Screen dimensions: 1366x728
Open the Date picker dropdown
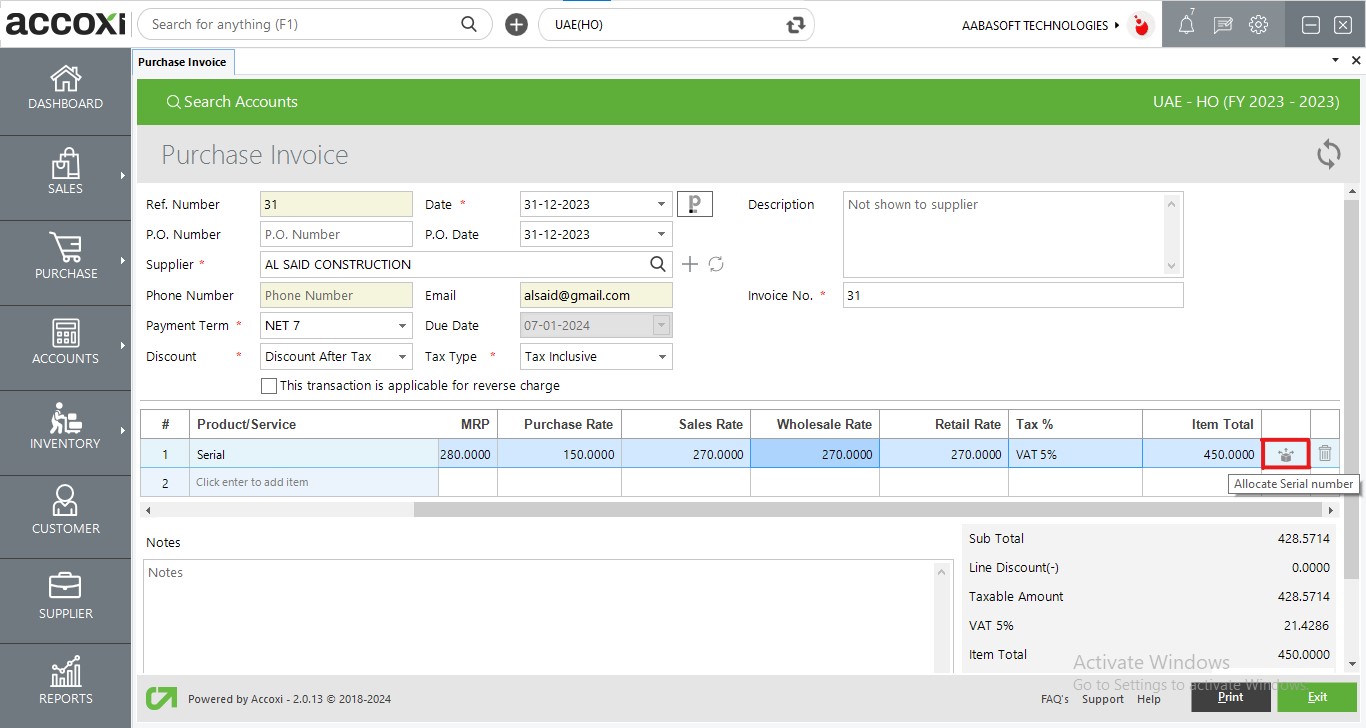[x=661, y=204]
